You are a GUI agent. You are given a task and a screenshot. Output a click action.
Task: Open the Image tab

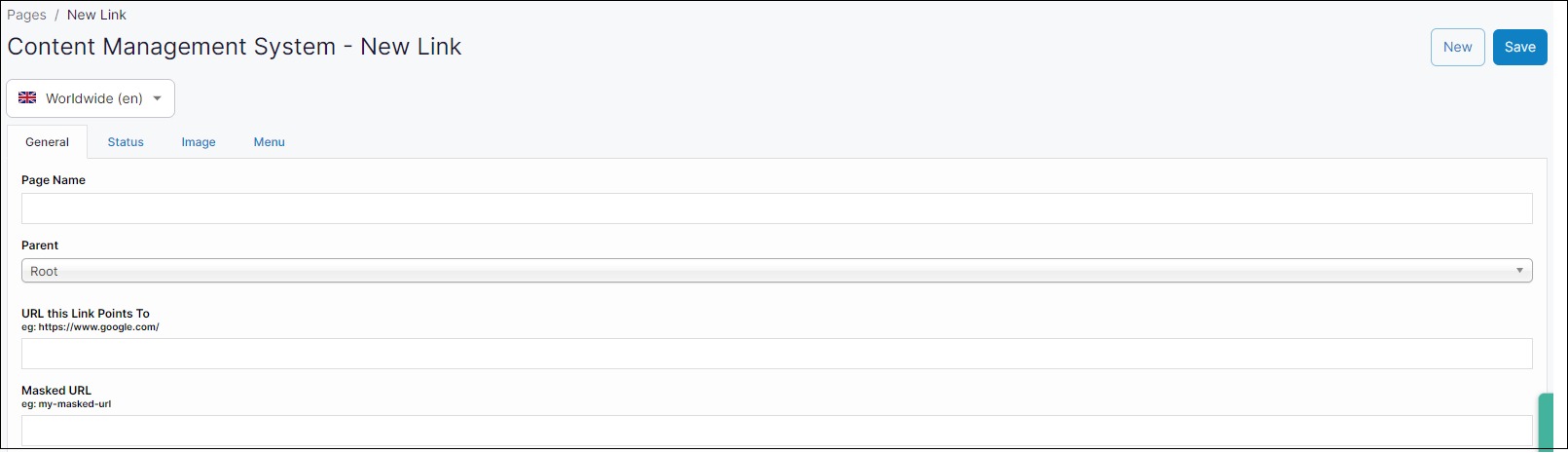point(199,142)
